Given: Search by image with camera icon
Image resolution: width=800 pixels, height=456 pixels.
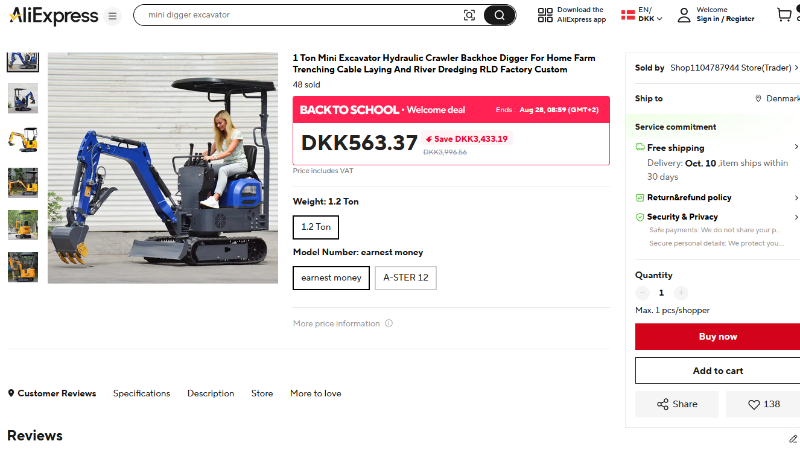Looking at the screenshot, I should (x=469, y=15).
